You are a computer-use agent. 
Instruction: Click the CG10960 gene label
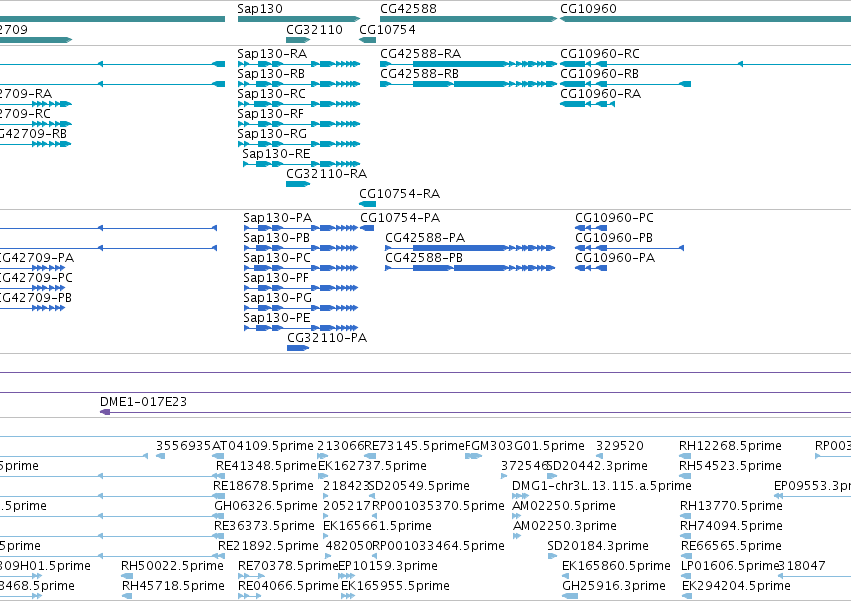point(588,9)
